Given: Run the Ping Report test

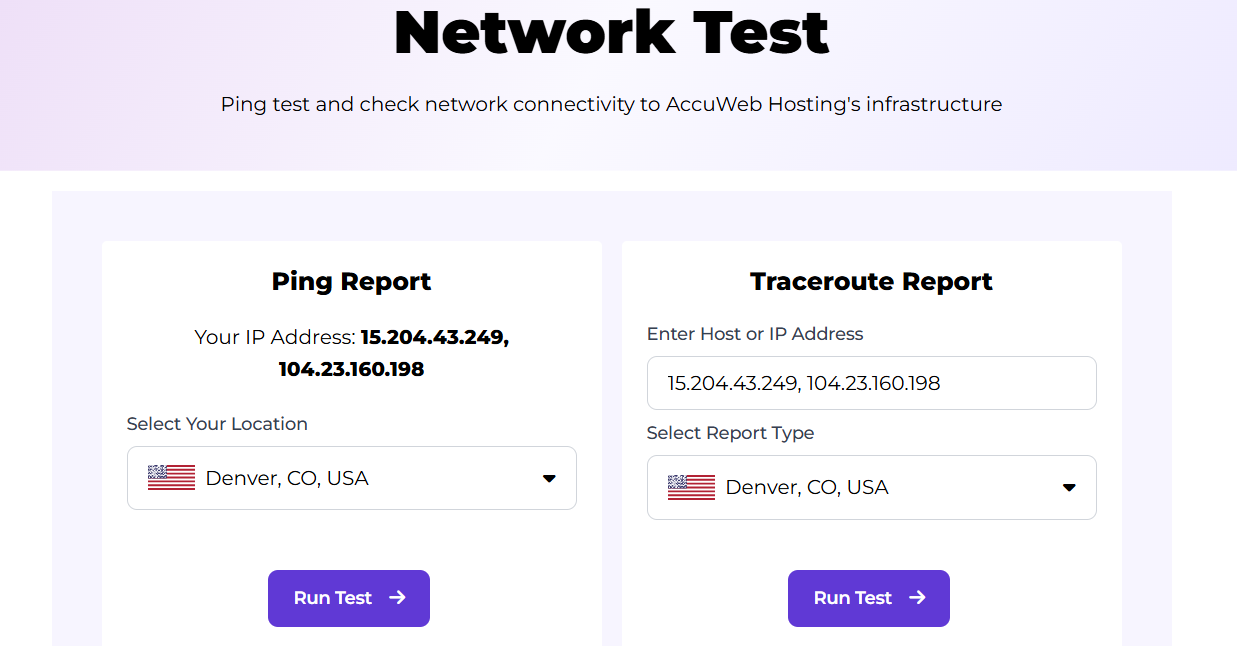Looking at the screenshot, I should [349, 598].
